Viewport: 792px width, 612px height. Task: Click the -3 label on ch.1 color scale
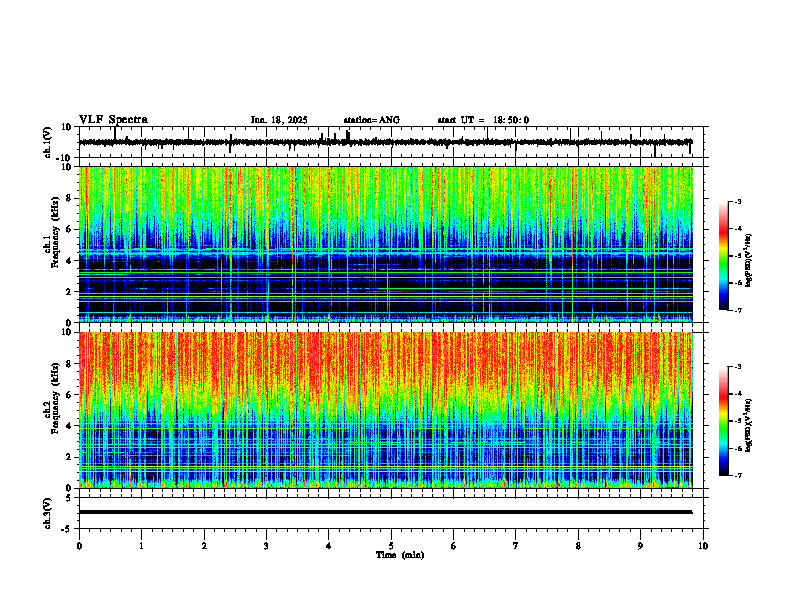pyautogui.click(x=737, y=201)
